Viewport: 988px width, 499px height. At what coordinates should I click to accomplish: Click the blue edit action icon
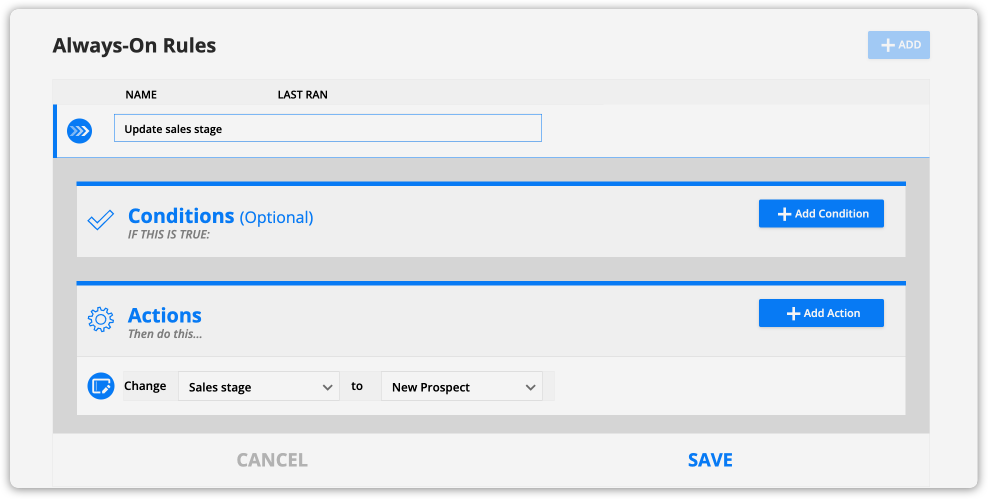101,386
